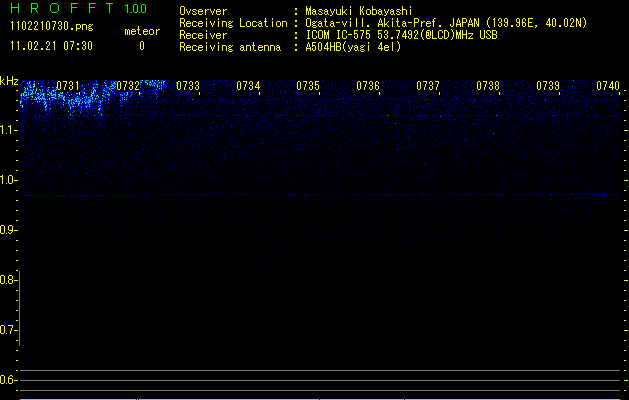This screenshot has height=400, width=629.
Task: Click the 0738 time marker
Action: 488,86
